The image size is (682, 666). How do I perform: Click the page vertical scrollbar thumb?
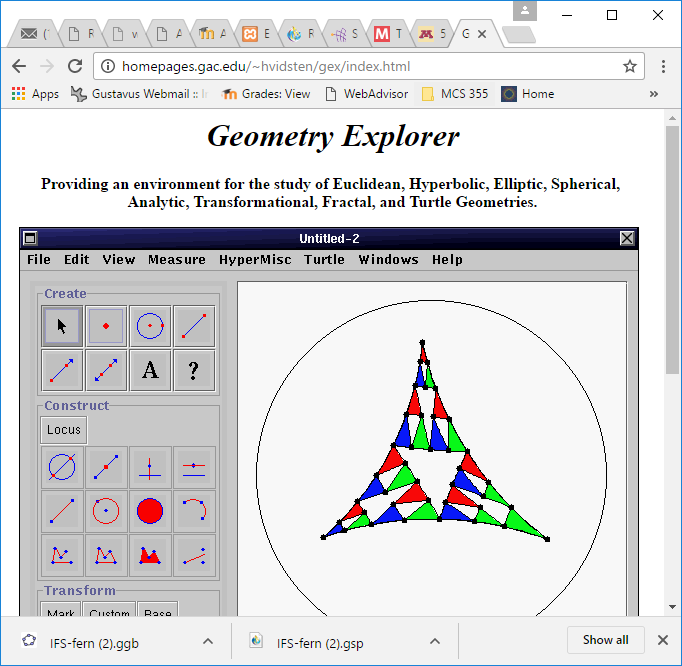[x=672, y=250]
